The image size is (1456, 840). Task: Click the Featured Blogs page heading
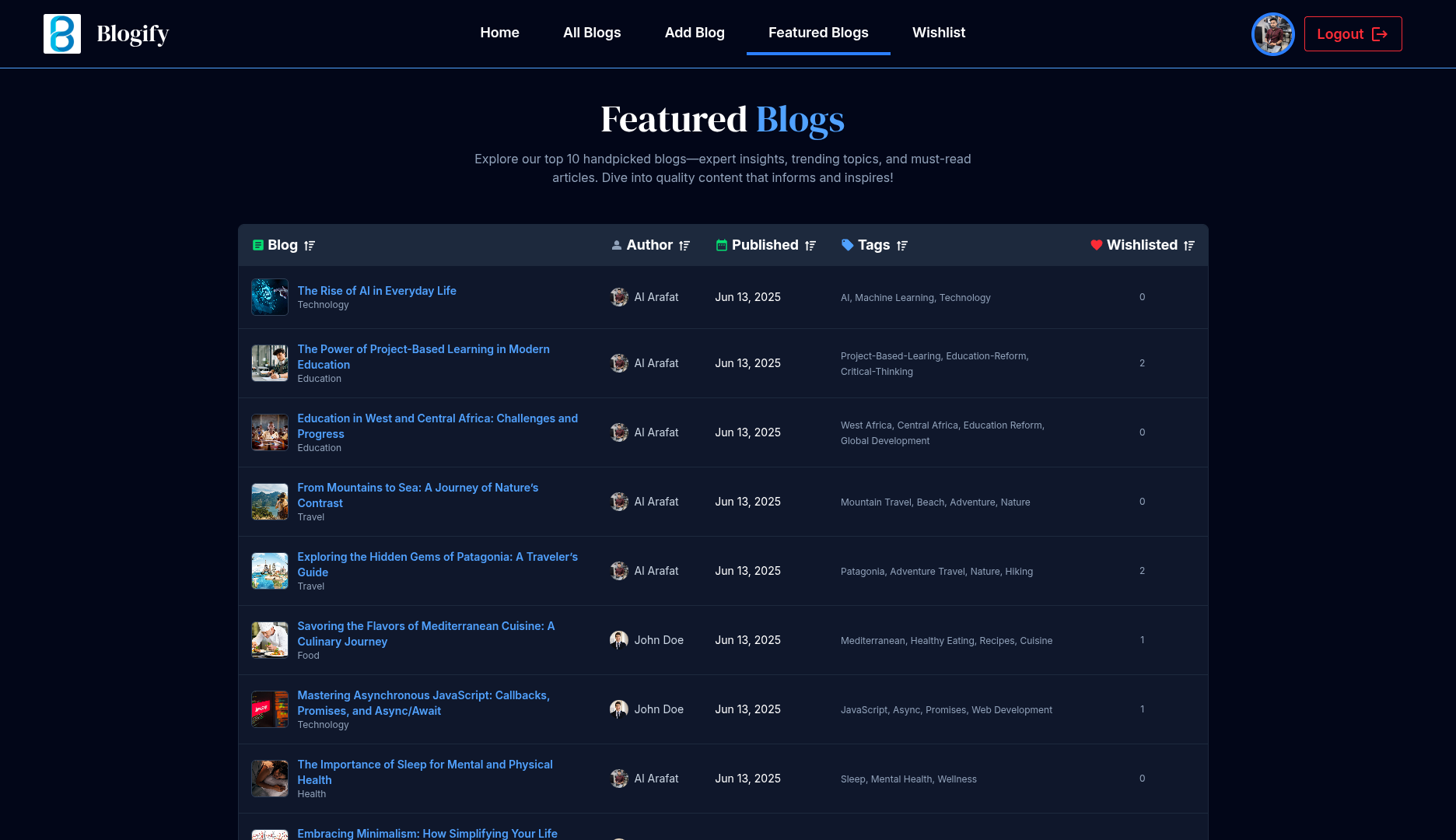723,119
